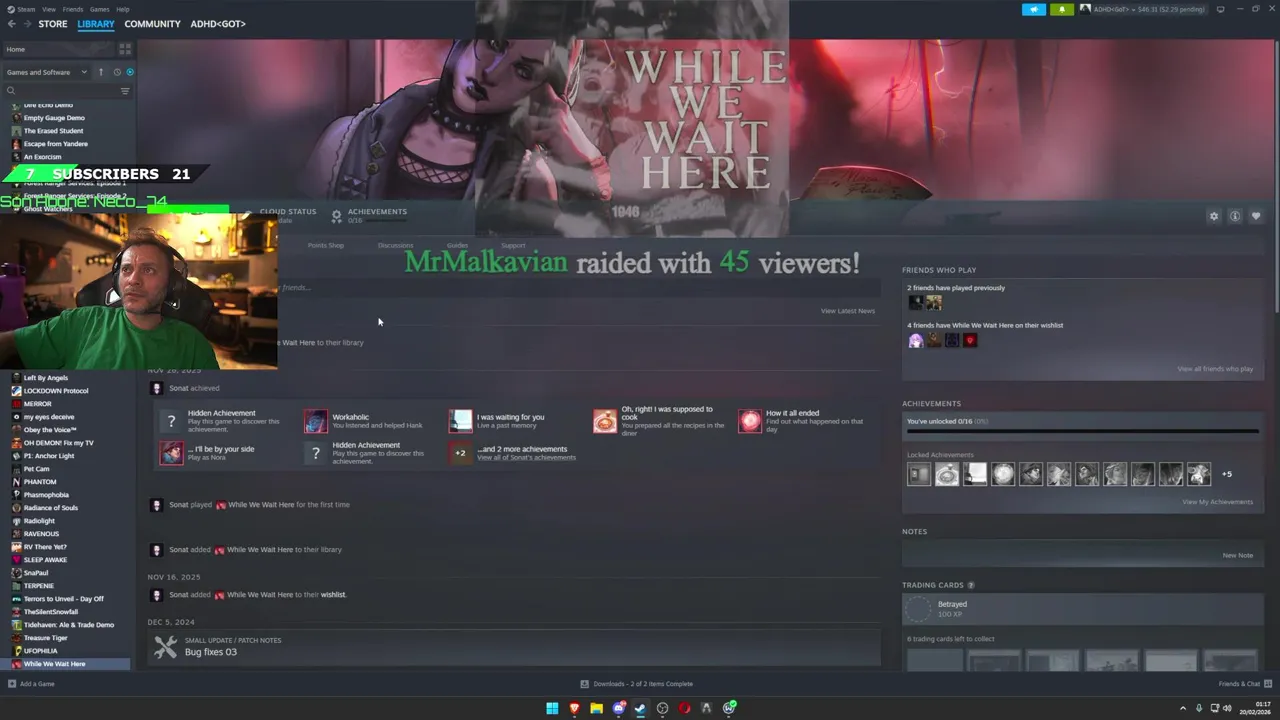This screenshot has height=720, width=1280.
Task: Open File Explorer from taskbar
Action: [596, 708]
